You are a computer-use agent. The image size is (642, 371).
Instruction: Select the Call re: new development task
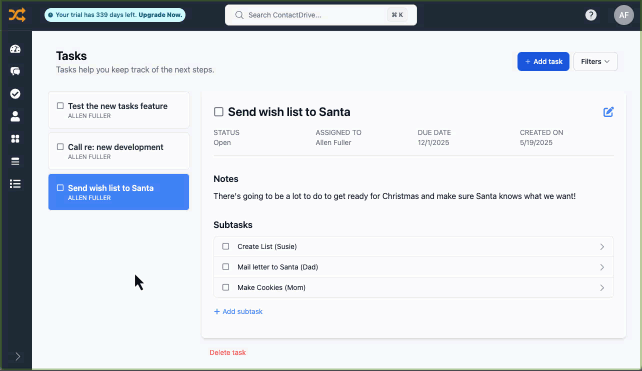pyautogui.click(x=119, y=151)
